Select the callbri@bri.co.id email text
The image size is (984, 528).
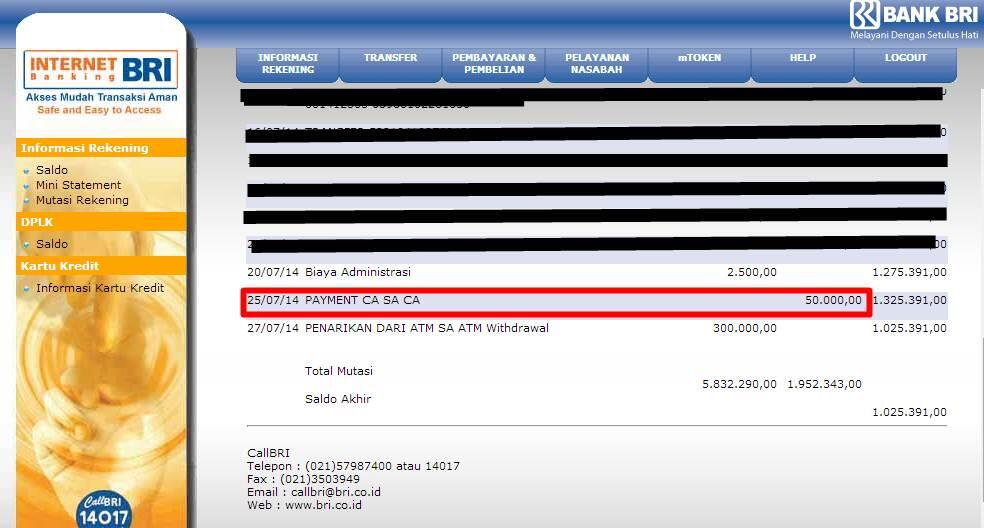point(336,492)
